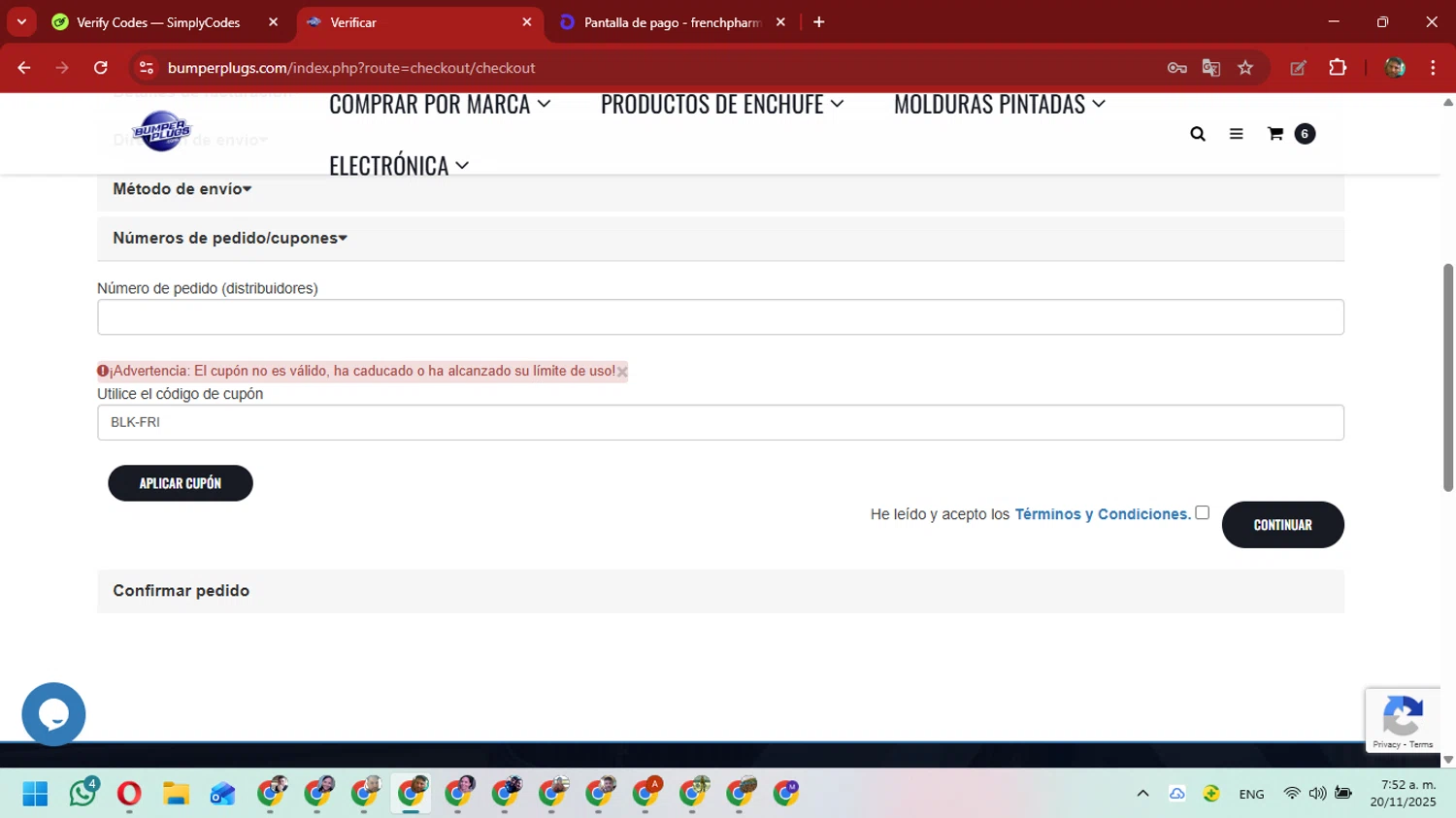Click the CONTINUAR button

pos(1282,525)
